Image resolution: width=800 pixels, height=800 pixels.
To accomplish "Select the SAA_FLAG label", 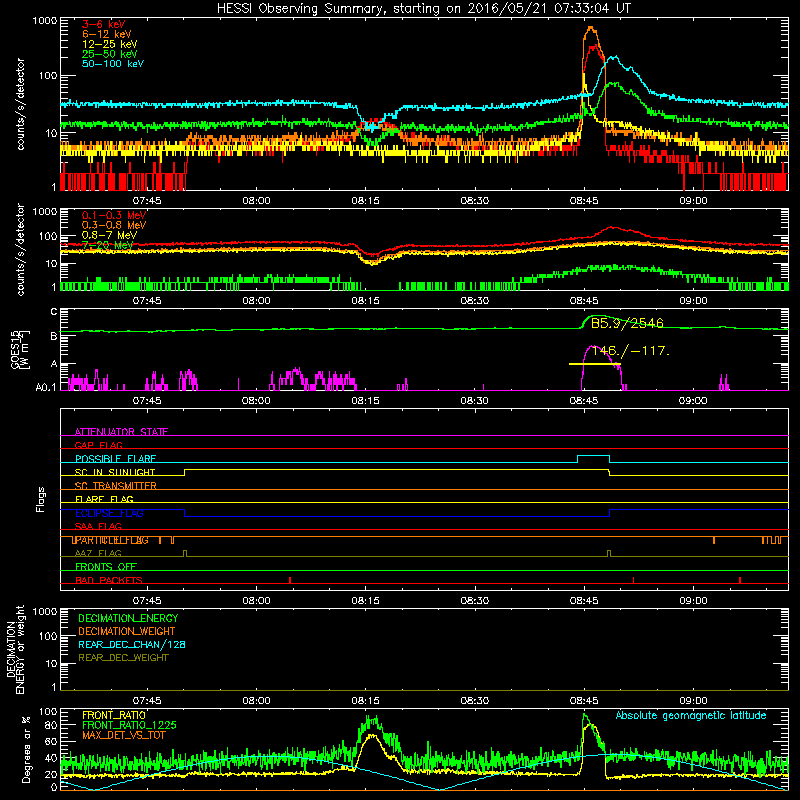I will click(98, 526).
